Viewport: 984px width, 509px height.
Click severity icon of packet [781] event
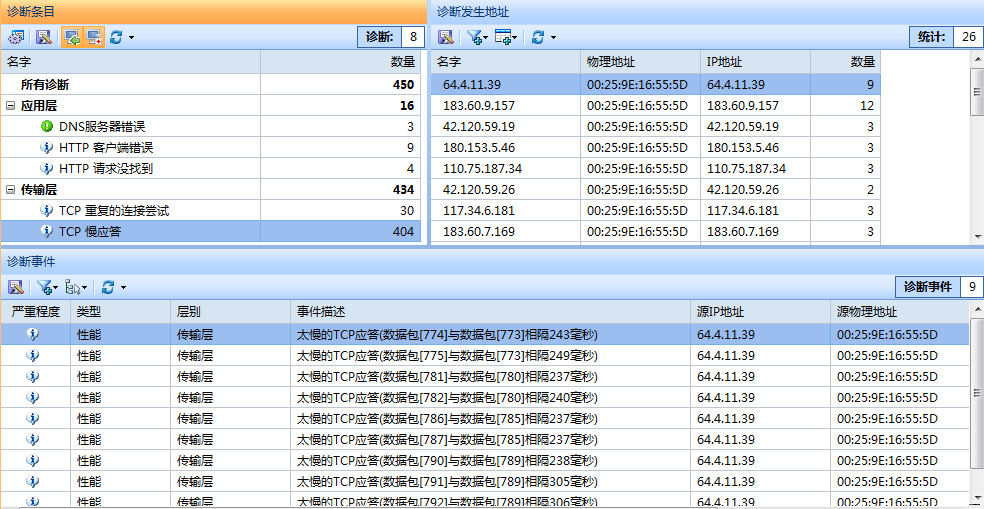[x=33, y=377]
